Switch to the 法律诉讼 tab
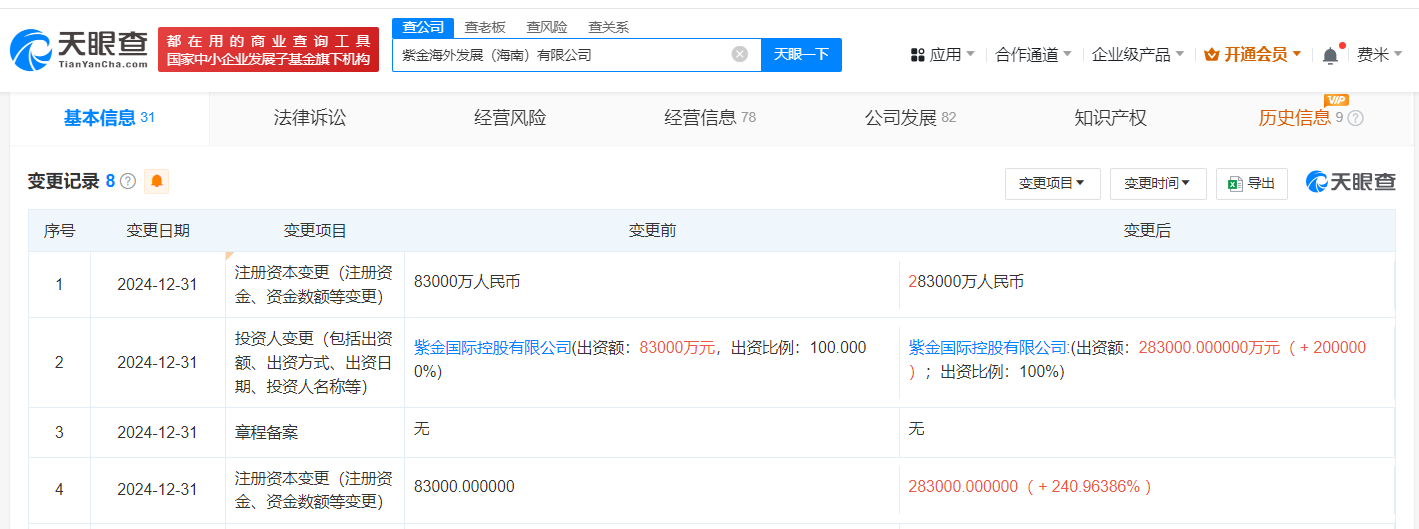This screenshot has width=1419, height=529. [x=310, y=118]
